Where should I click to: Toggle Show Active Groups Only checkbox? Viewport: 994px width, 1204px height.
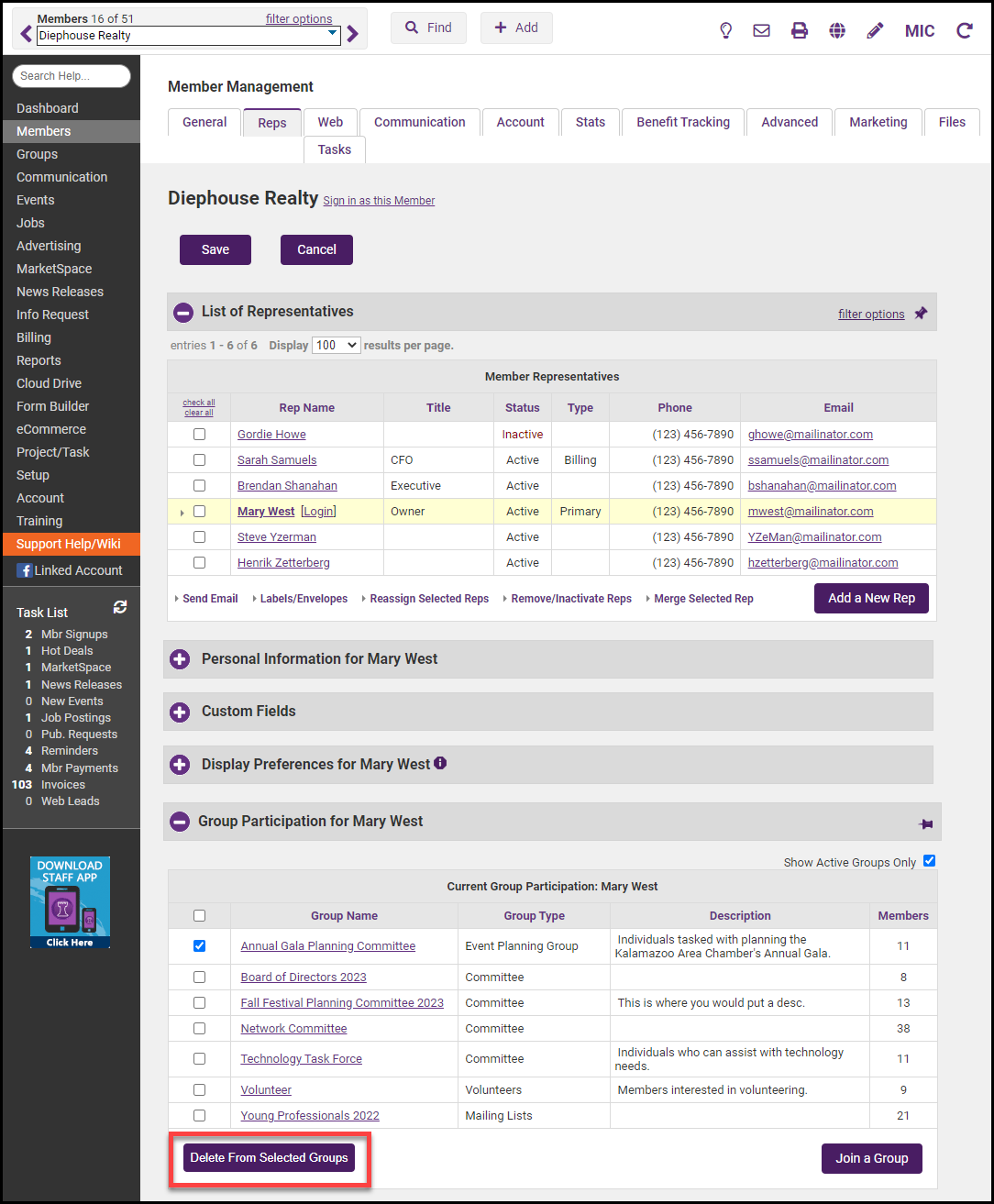pyautogui.click(x=929, y=860)
